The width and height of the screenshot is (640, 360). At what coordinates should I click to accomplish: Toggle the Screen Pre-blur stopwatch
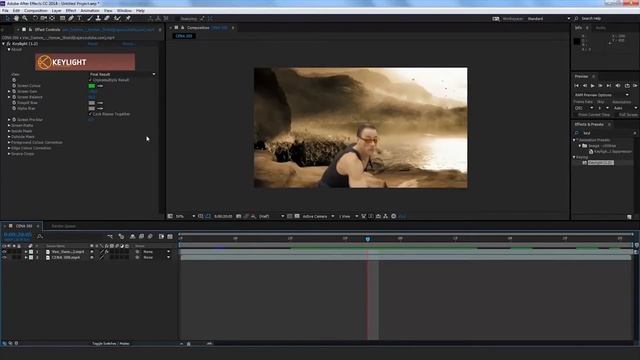coord(14,120)
